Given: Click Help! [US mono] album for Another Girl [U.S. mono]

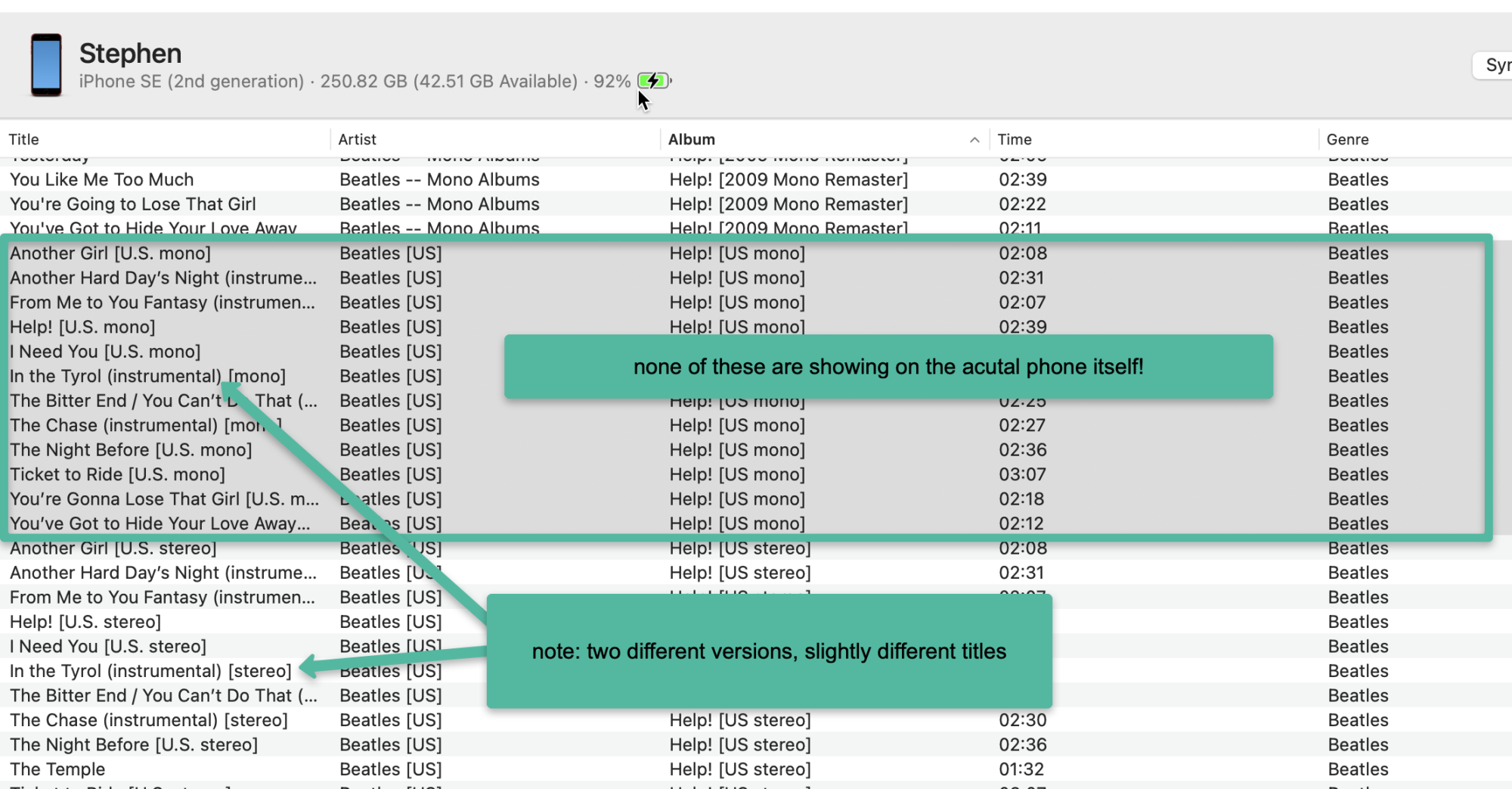Looking at the screenshot, I should click(x=737, y=253).
